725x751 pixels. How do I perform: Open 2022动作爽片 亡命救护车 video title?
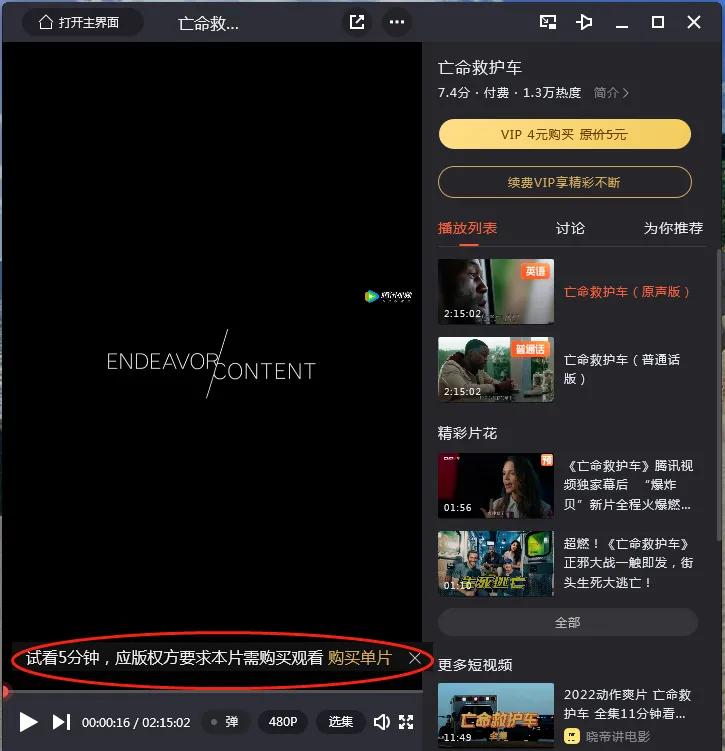click(627, 704)
